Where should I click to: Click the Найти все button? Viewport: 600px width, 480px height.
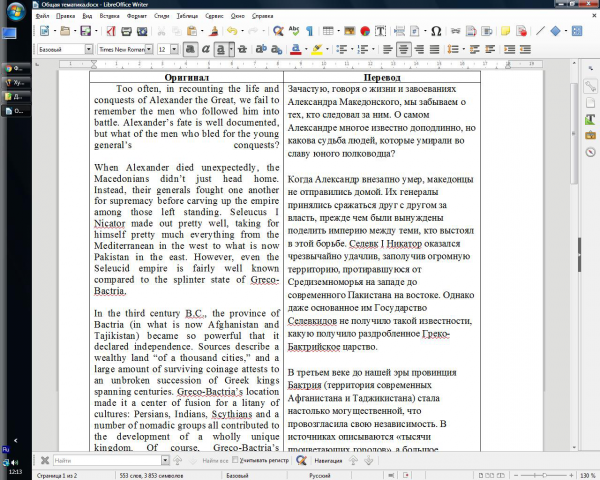(215, 460)
